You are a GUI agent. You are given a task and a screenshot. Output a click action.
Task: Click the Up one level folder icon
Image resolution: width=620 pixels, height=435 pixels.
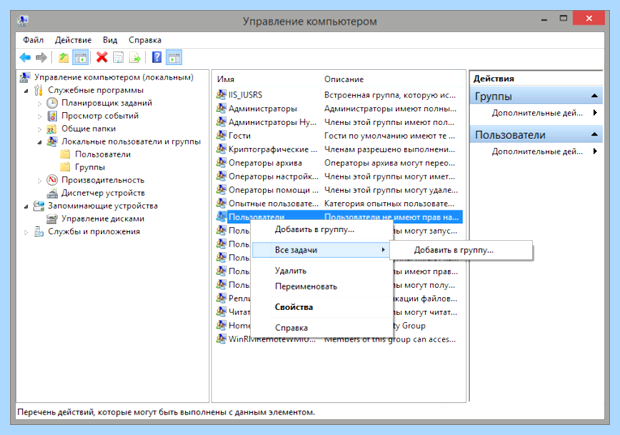pyautogui.click(x=63, y=58)
